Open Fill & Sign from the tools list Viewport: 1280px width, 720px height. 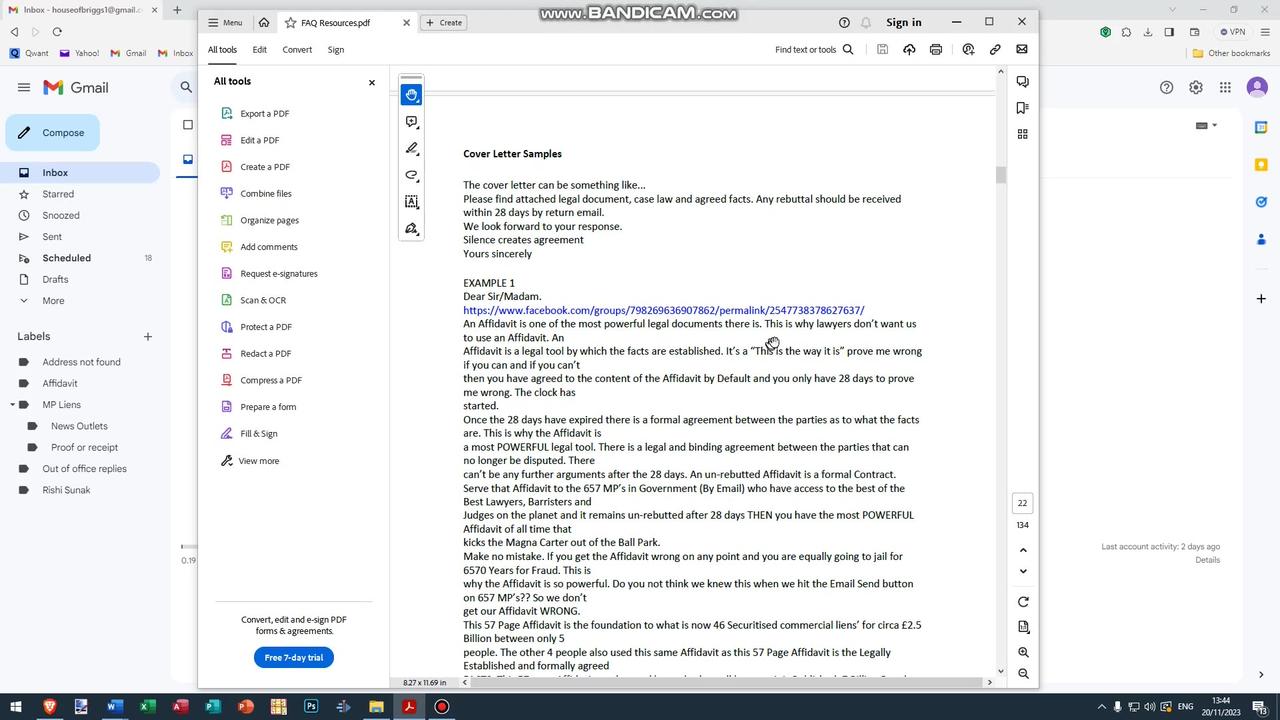tap(258, 433)
